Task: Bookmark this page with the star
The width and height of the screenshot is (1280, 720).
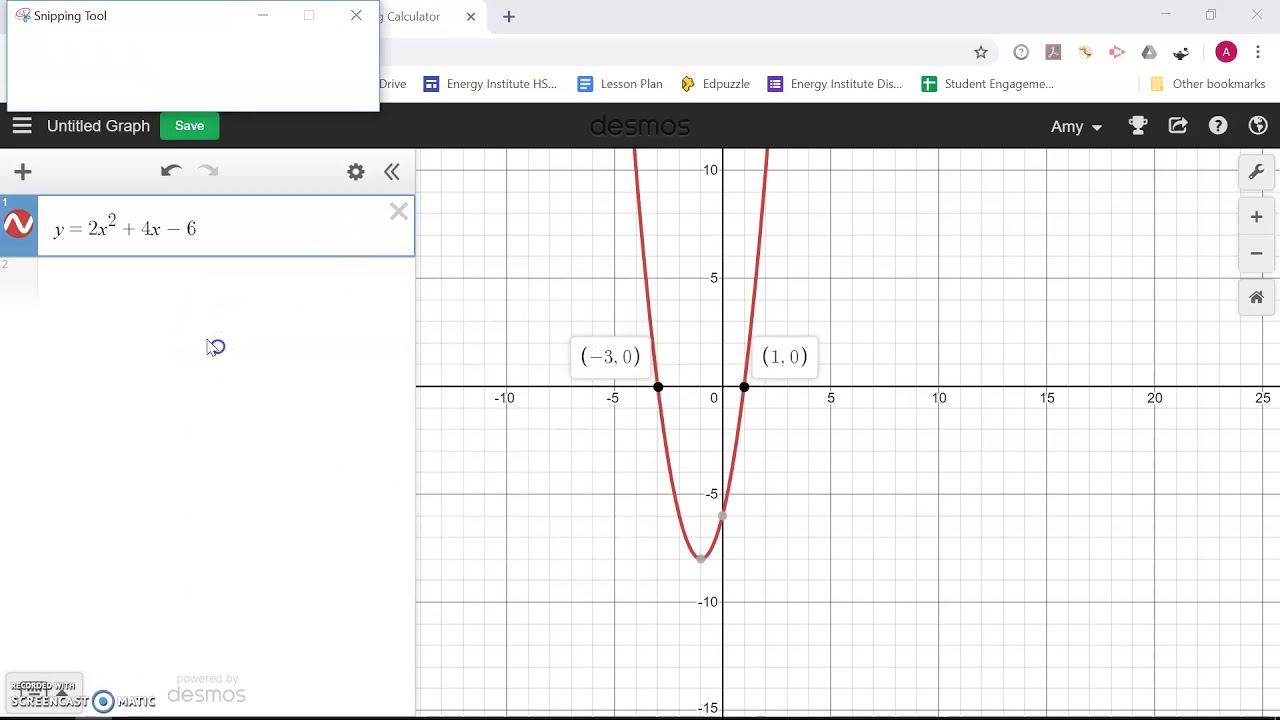Action: click(x=981, y=52)
